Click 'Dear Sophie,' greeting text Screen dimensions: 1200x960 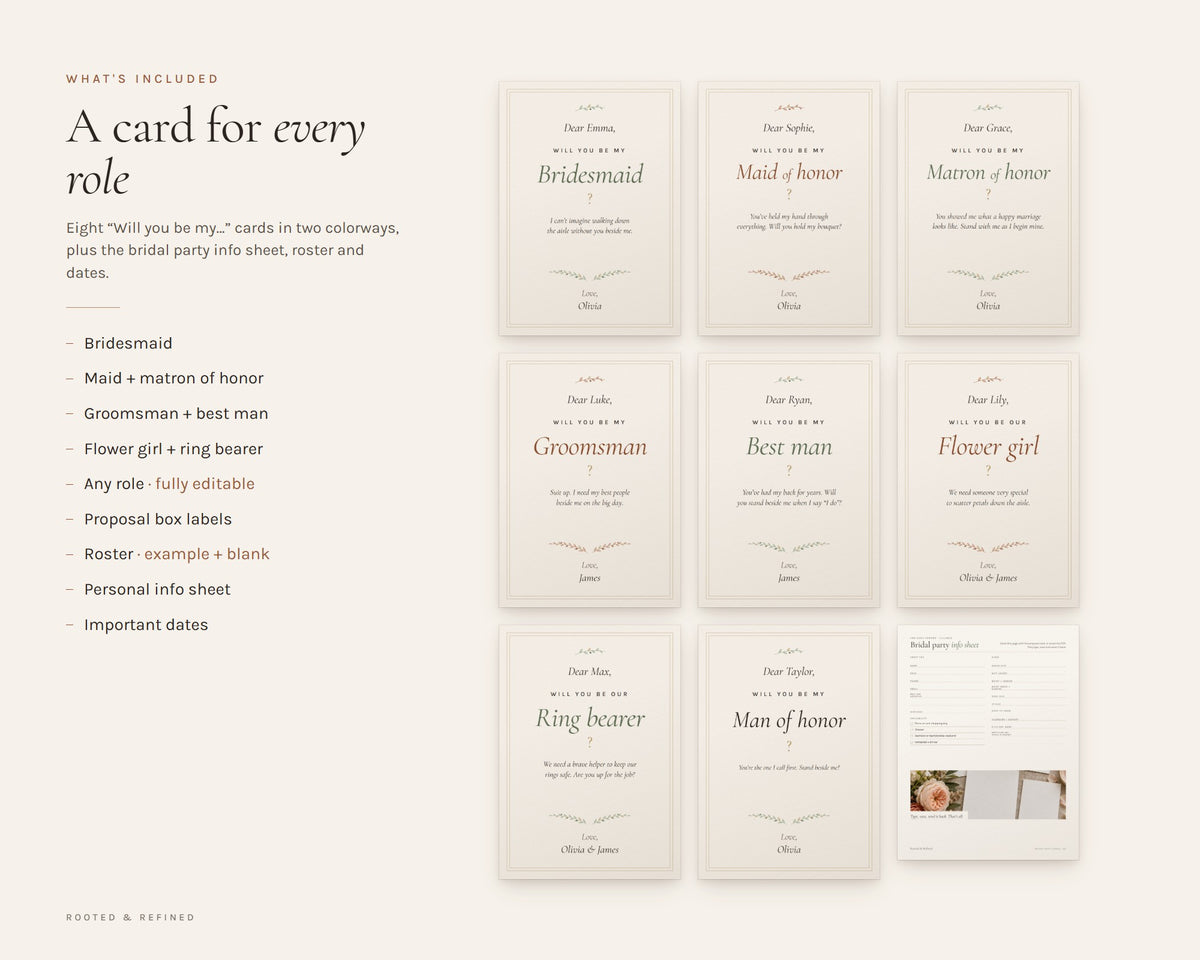789,128
